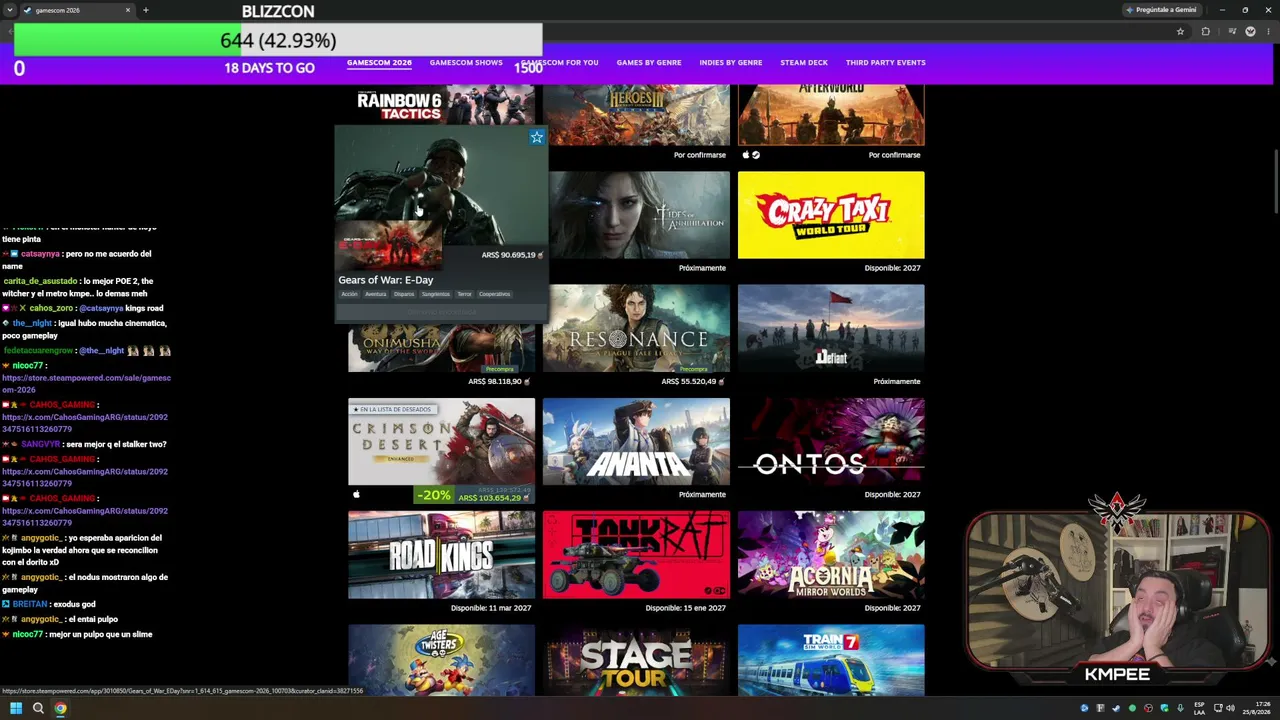1280x720 pixels.
Task: Close the gamescom 2026 browser tab
Action: 128,10
